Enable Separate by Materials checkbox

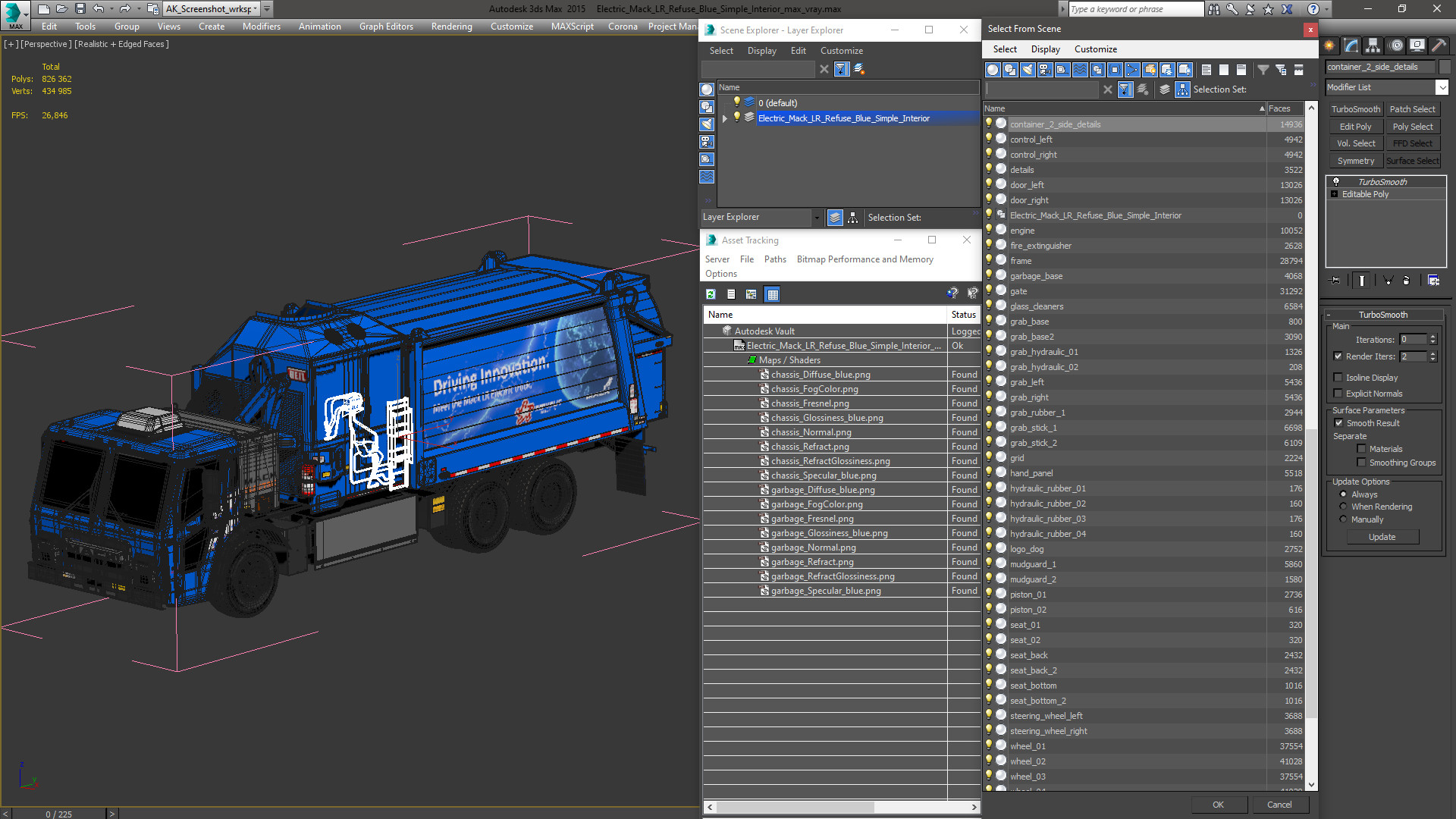click(x=1361, y=449)
